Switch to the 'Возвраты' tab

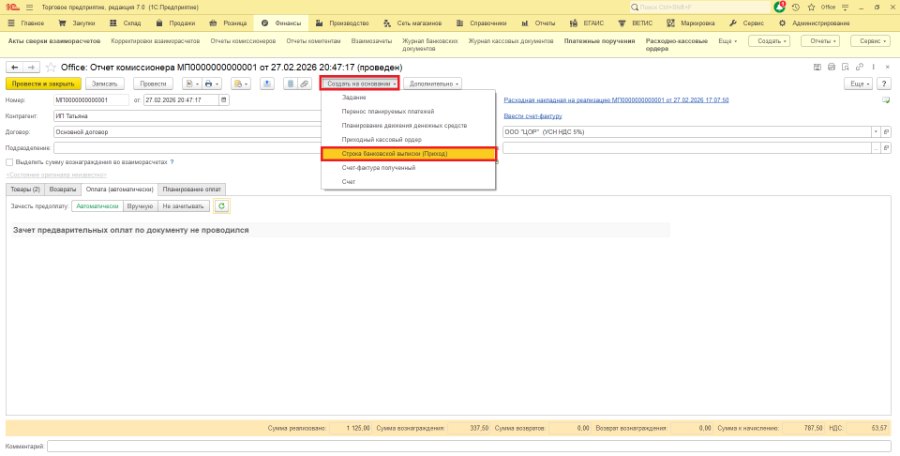[63, 189]
